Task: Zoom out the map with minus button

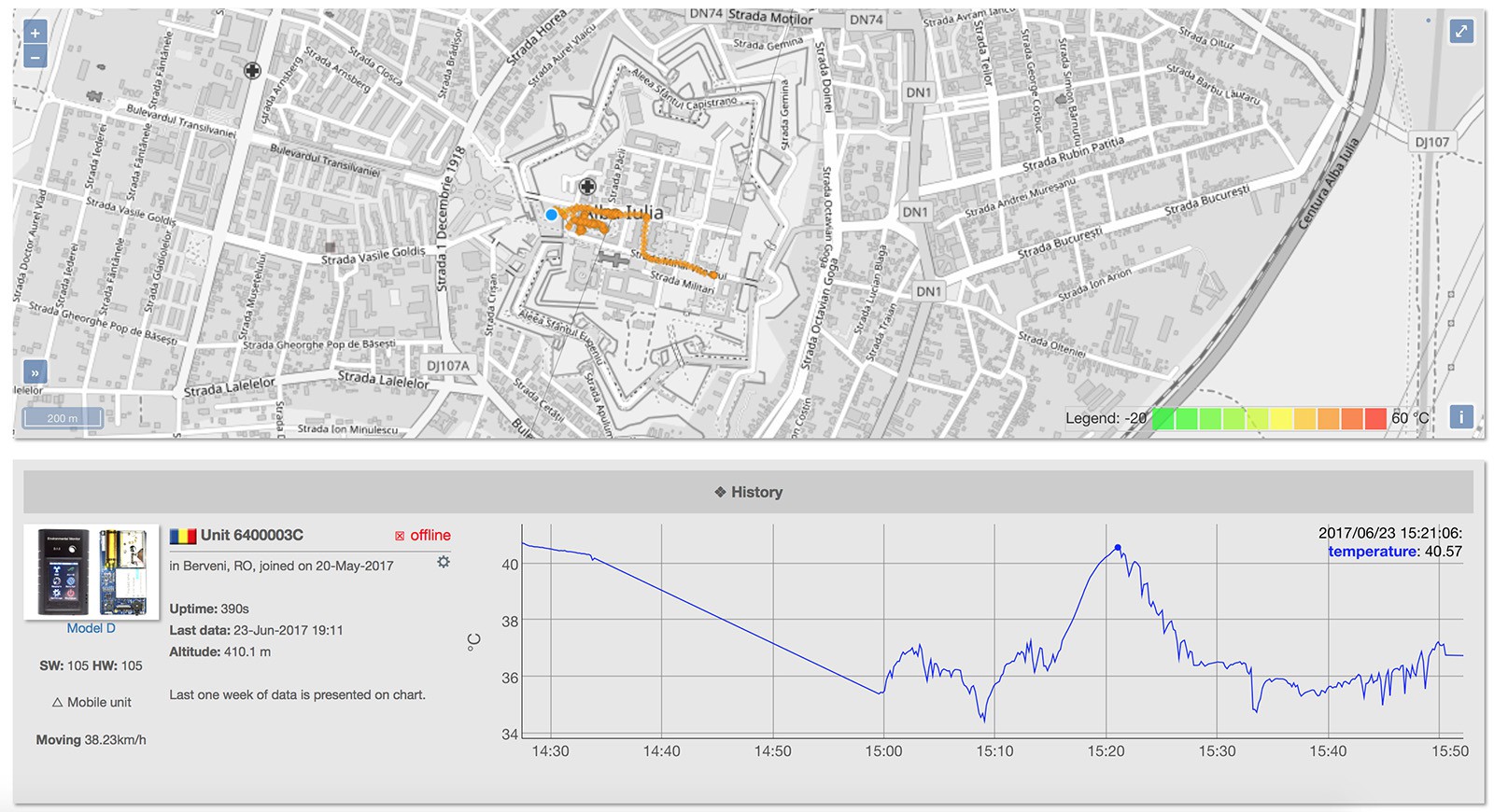Action: click(35, 57)
